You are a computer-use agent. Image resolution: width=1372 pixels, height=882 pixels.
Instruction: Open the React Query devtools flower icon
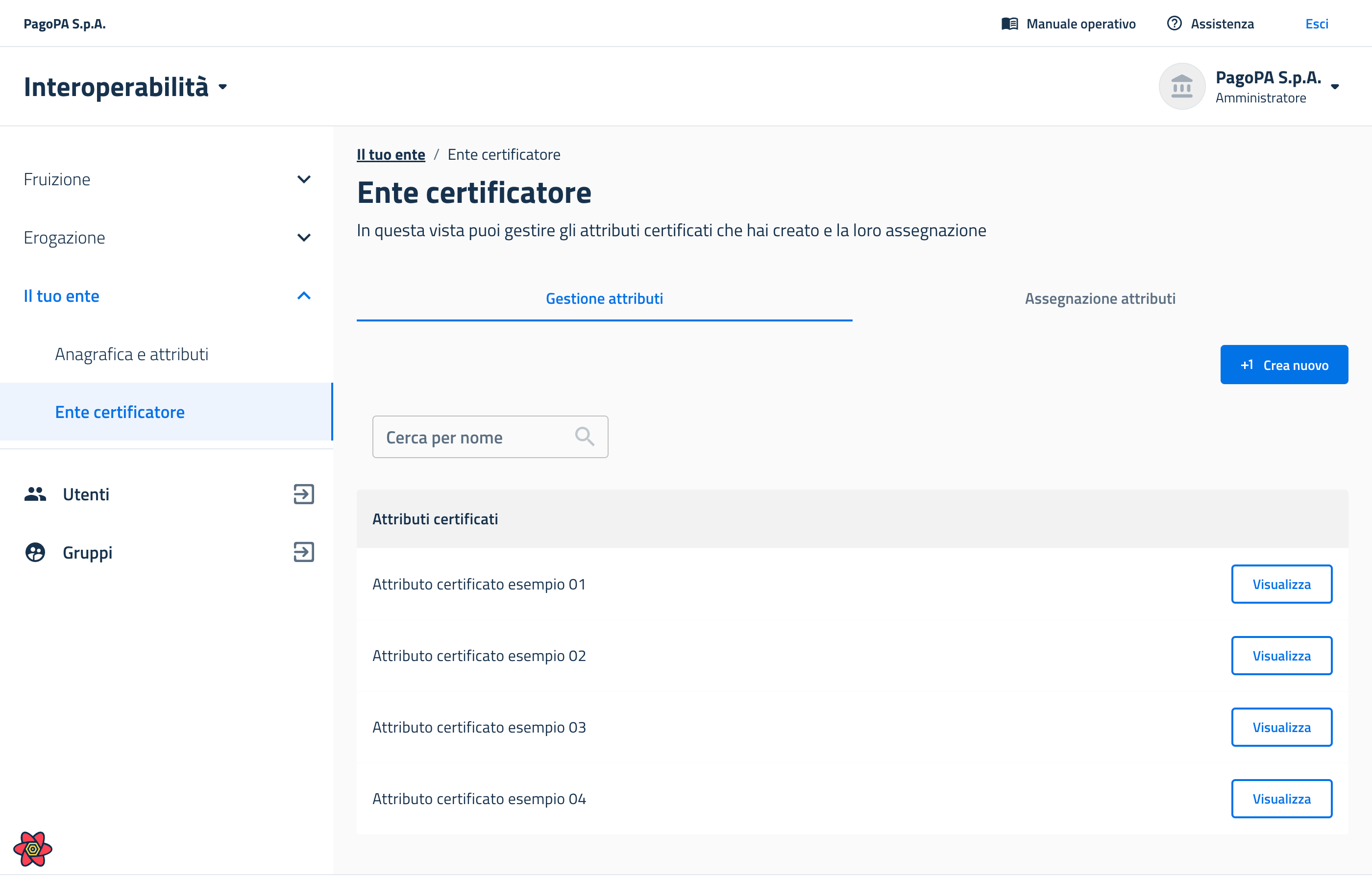(x=33, y=849)
